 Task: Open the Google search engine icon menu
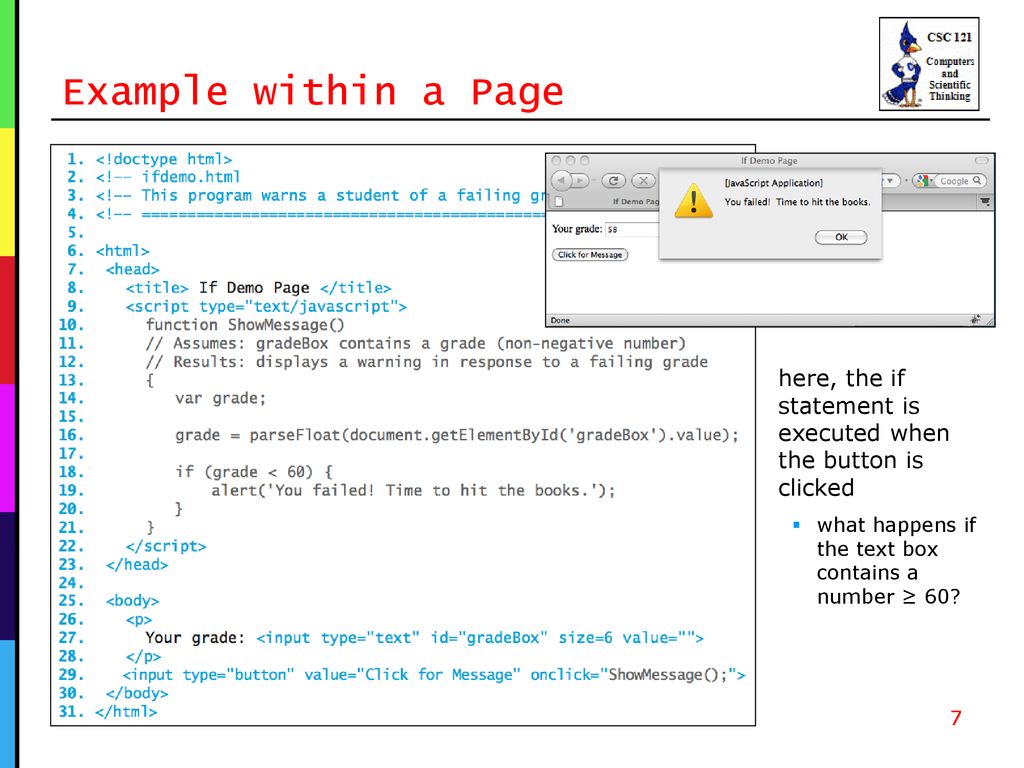tap(923, 181)
